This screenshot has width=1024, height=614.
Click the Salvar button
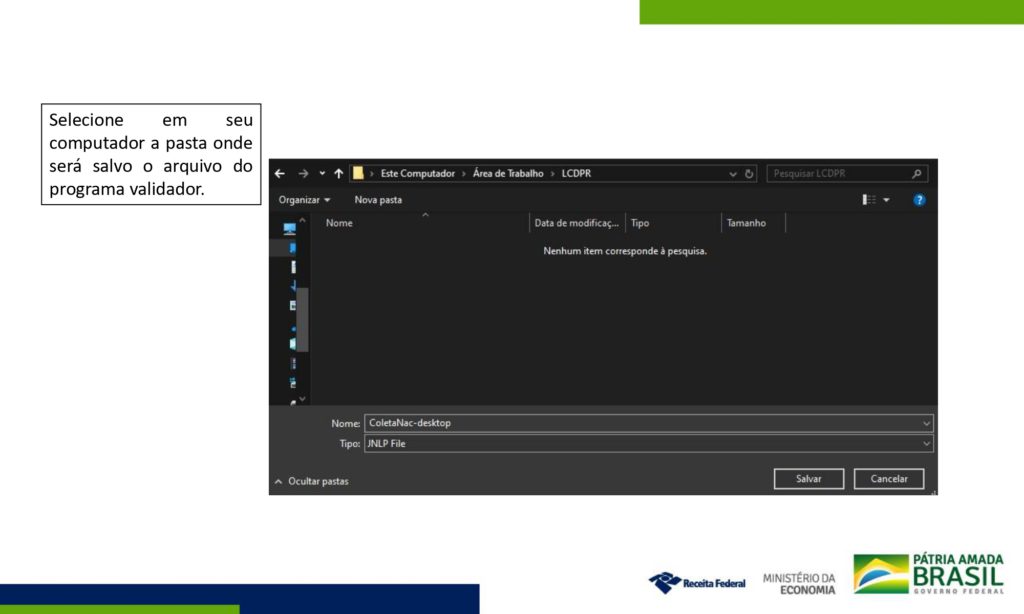808,479
